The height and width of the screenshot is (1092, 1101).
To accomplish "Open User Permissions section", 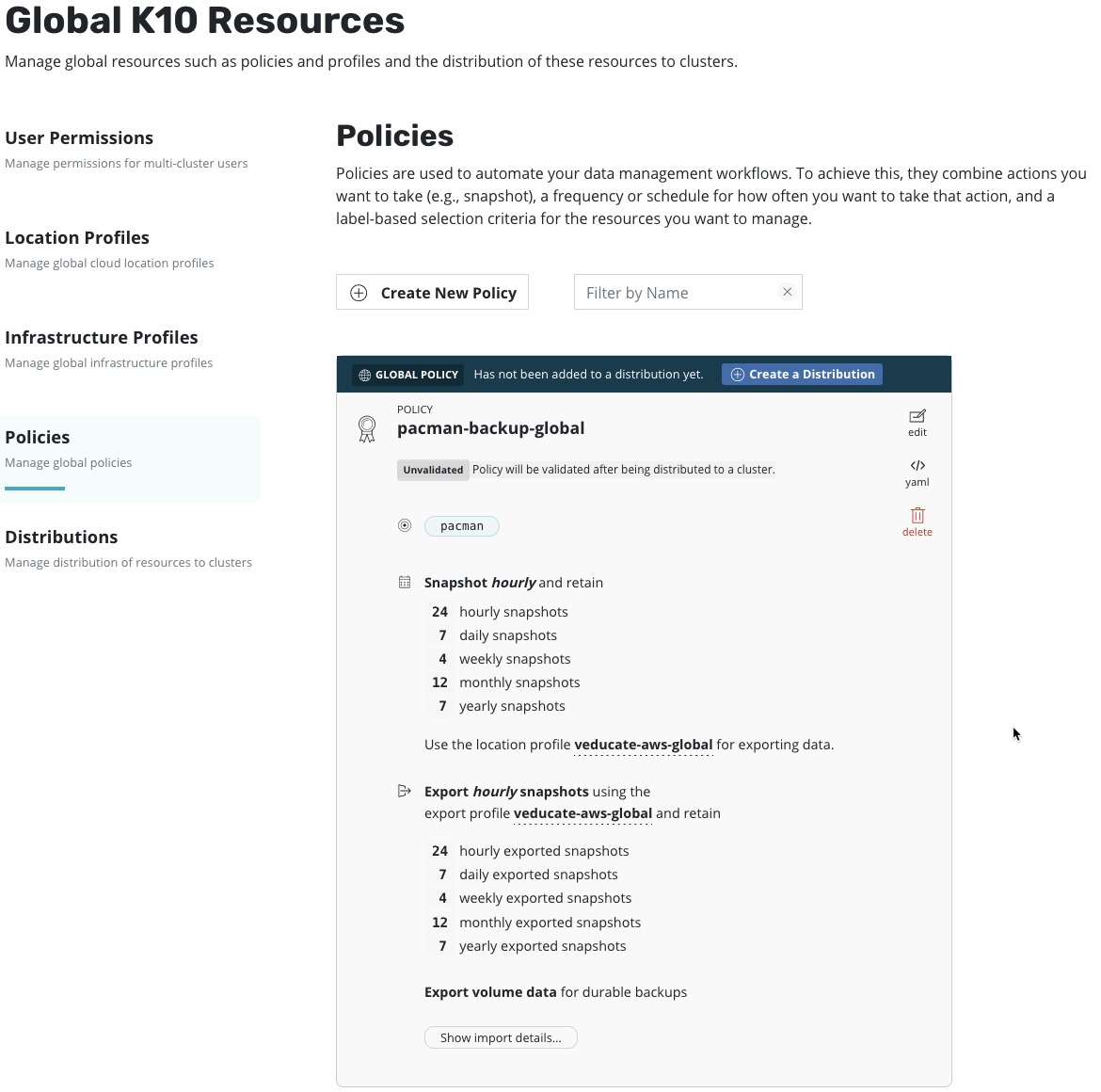I will tap(126, 149).
